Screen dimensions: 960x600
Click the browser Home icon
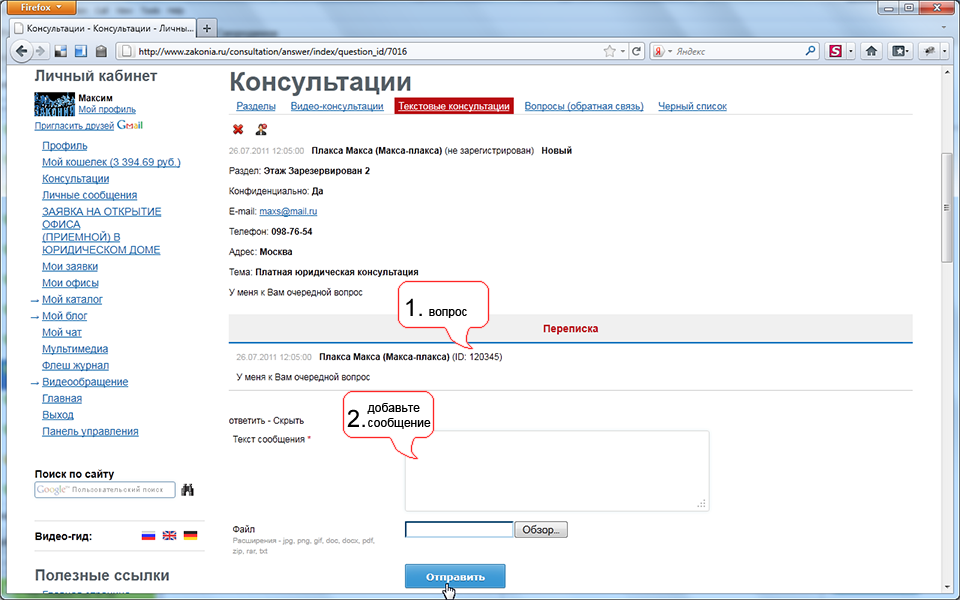coord(871,51)
